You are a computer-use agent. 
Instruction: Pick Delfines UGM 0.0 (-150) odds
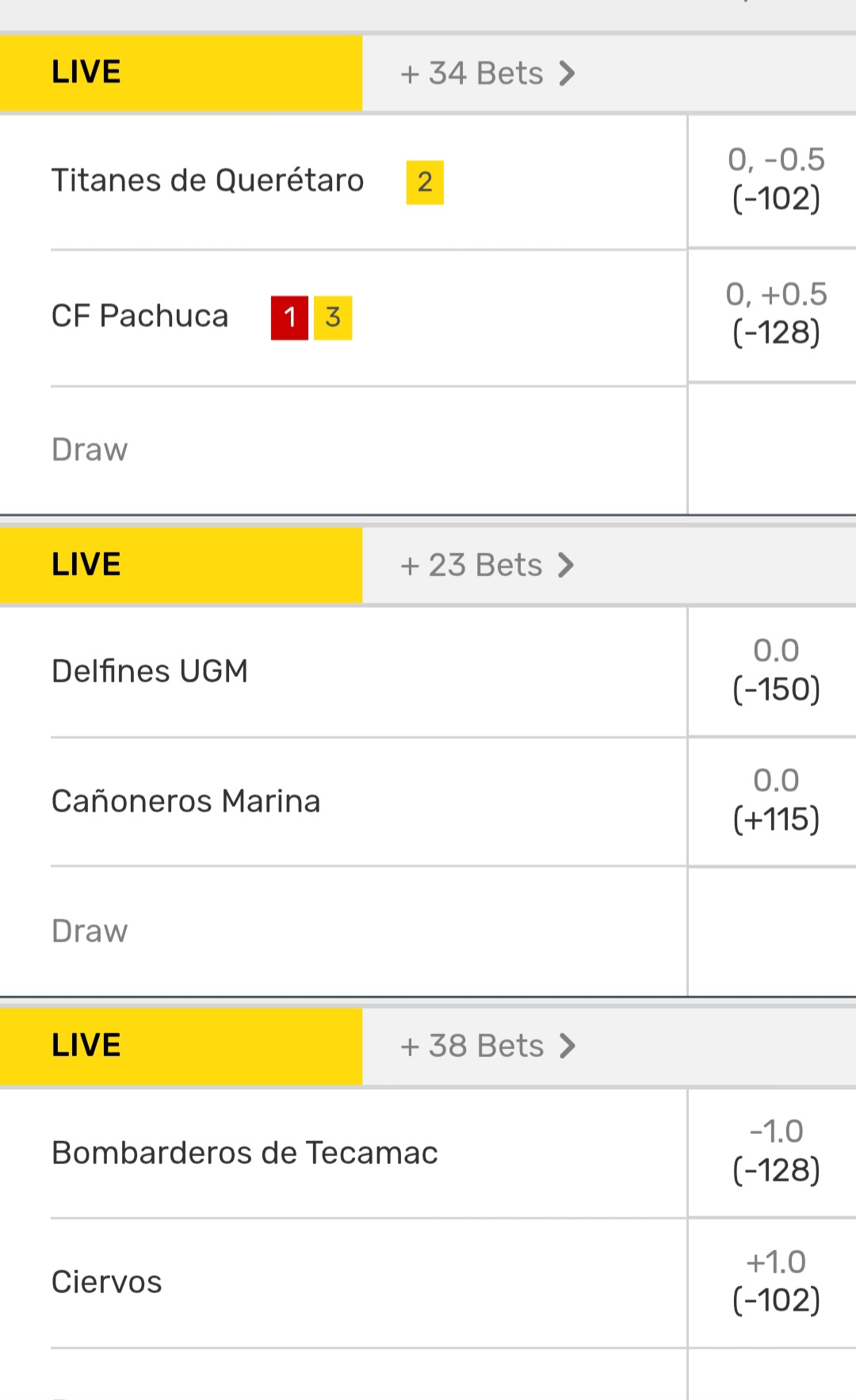(x=775, y=670)
